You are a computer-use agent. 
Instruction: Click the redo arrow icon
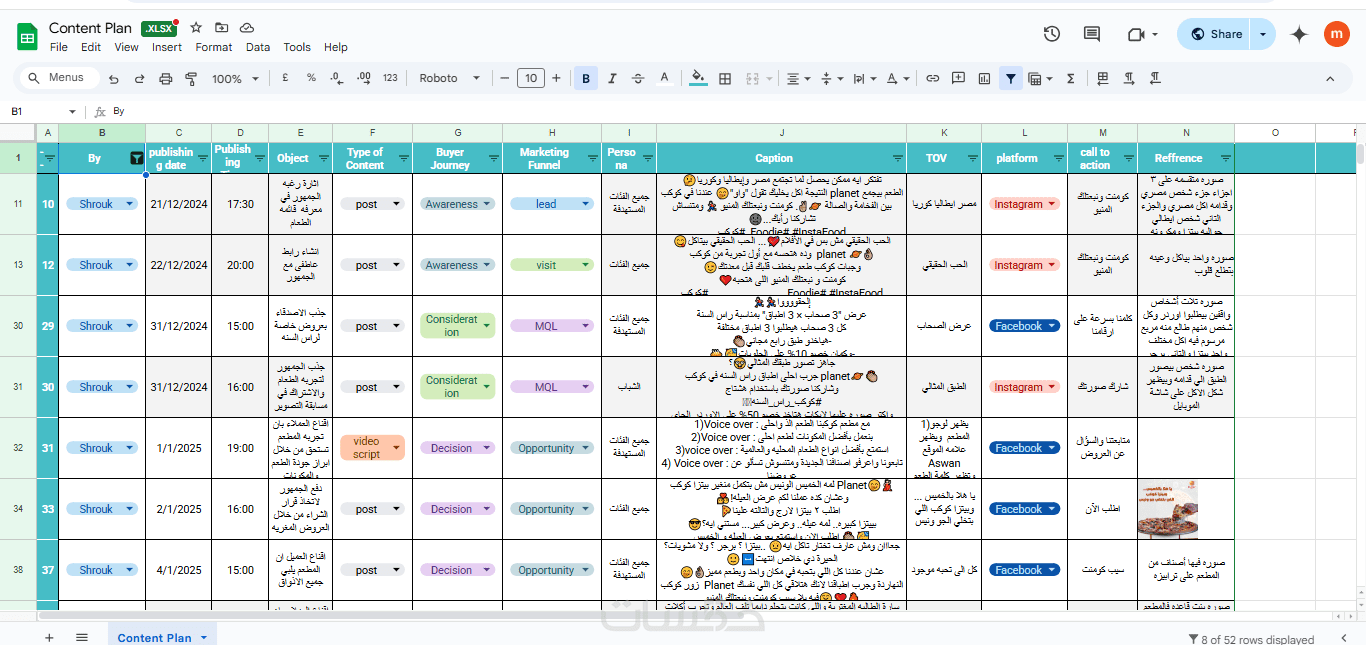point(139,78)
